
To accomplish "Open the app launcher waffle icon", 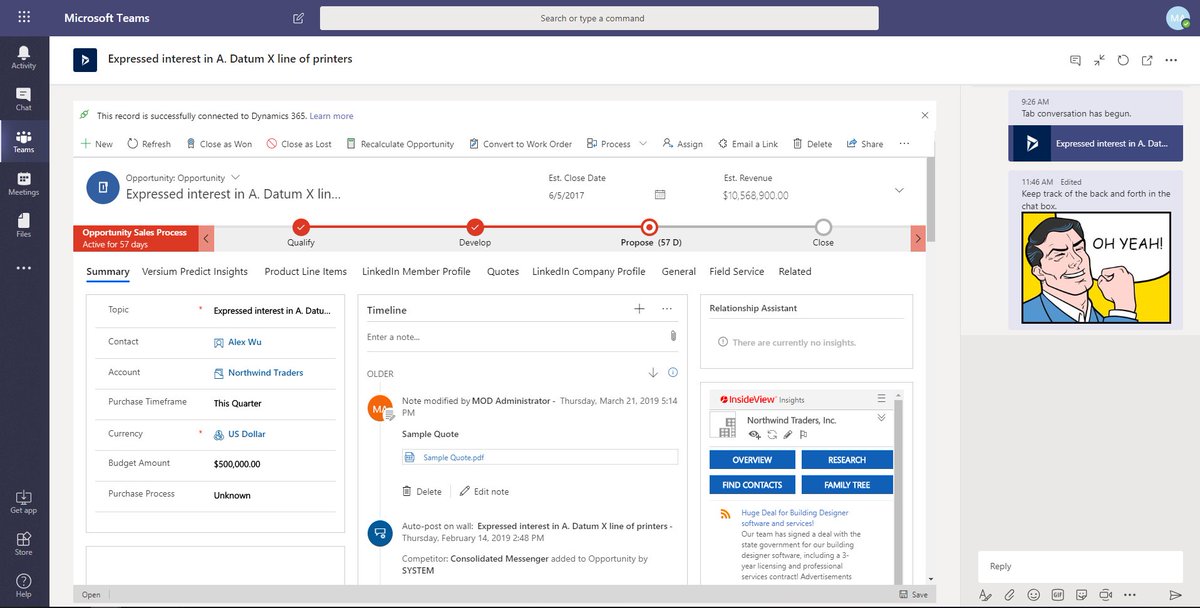I will click(x=23, y=18).
